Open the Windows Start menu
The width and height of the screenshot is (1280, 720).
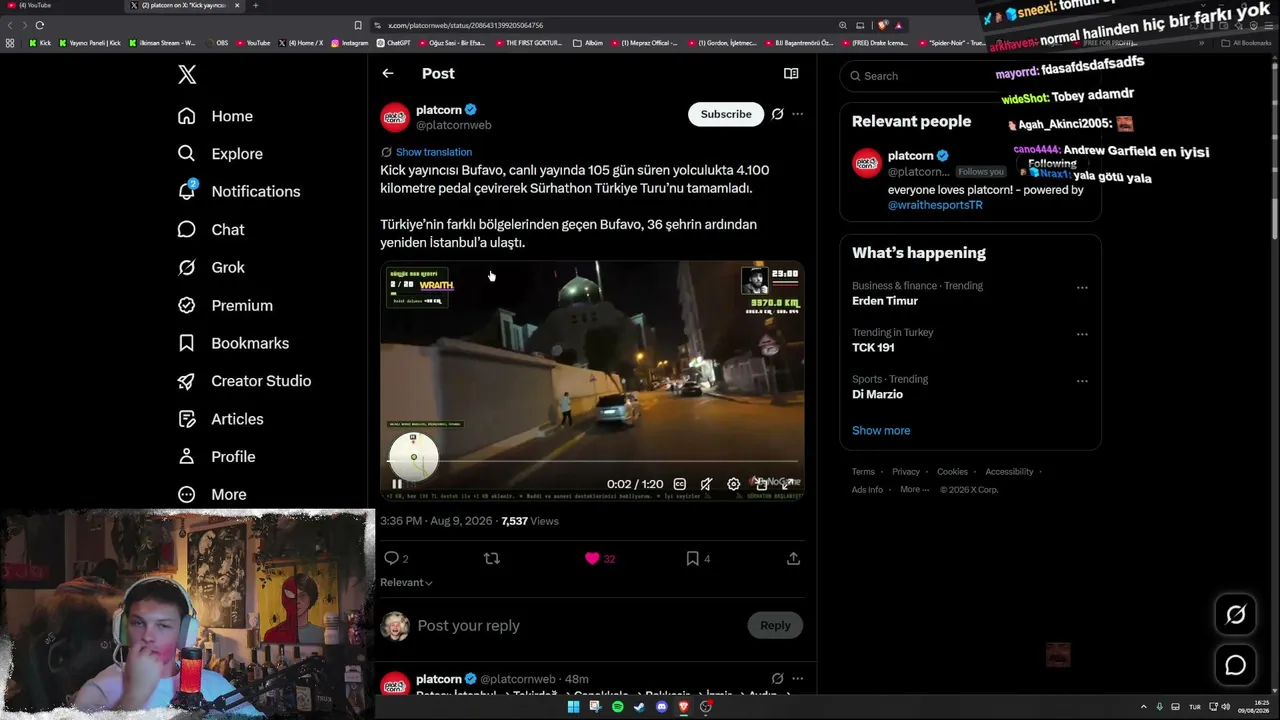tap(573, 707)
